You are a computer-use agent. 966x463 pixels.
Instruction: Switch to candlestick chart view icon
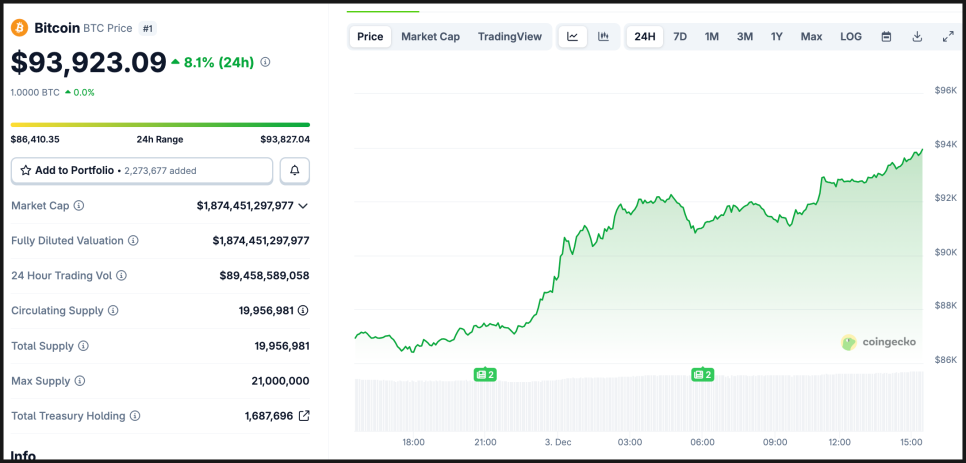coord(603,37)
